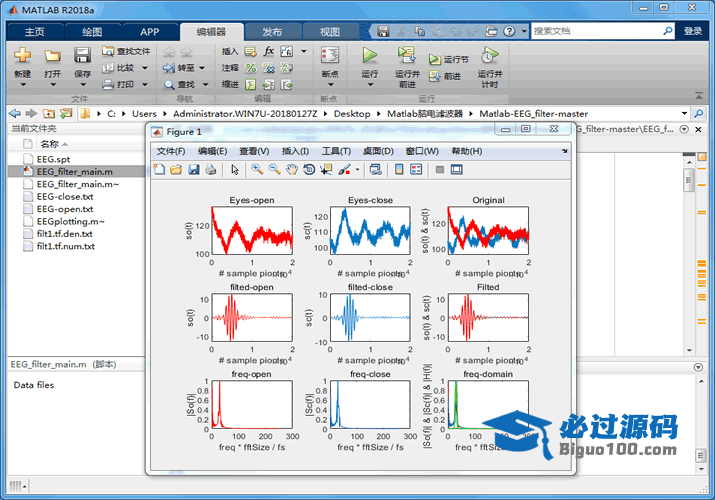
Task: Click the comment percent icon
Action: (251, 68)
